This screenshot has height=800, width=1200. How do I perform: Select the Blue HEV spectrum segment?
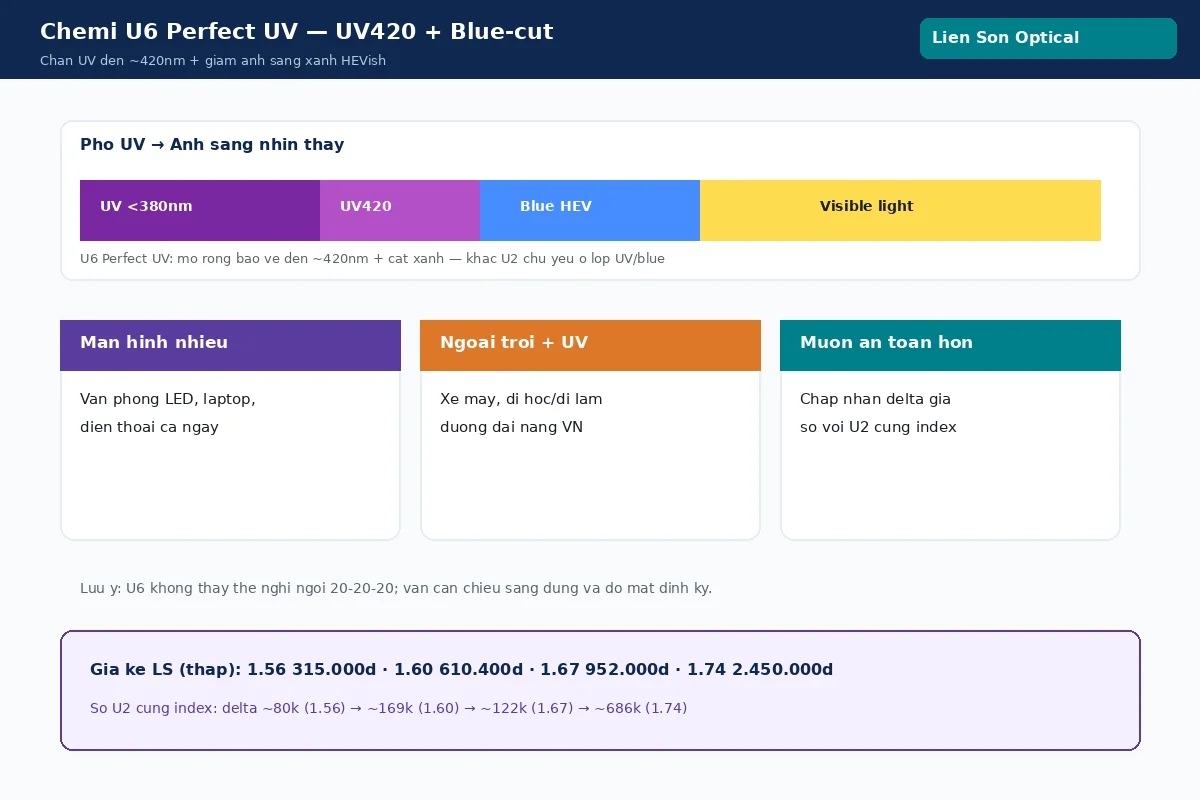click(x=590, y=210)
